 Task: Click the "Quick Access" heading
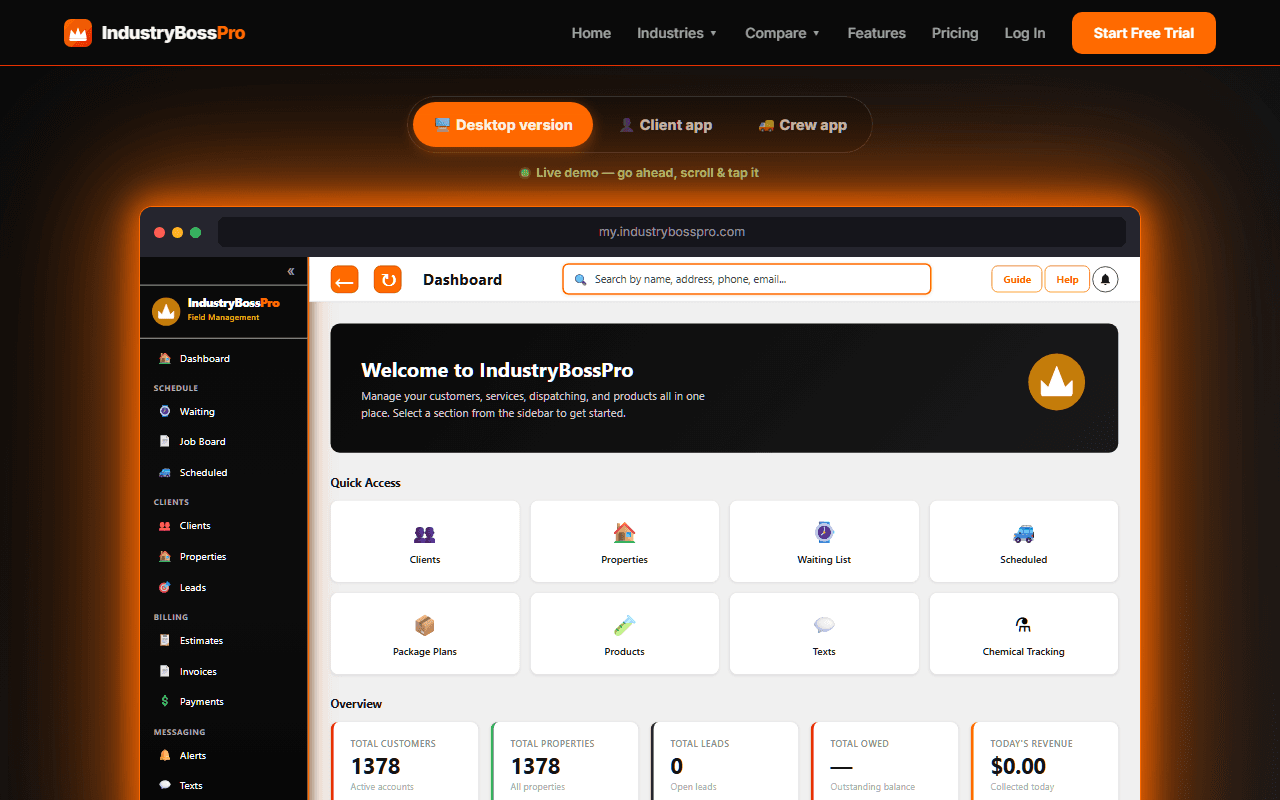[x=366, y=483]
